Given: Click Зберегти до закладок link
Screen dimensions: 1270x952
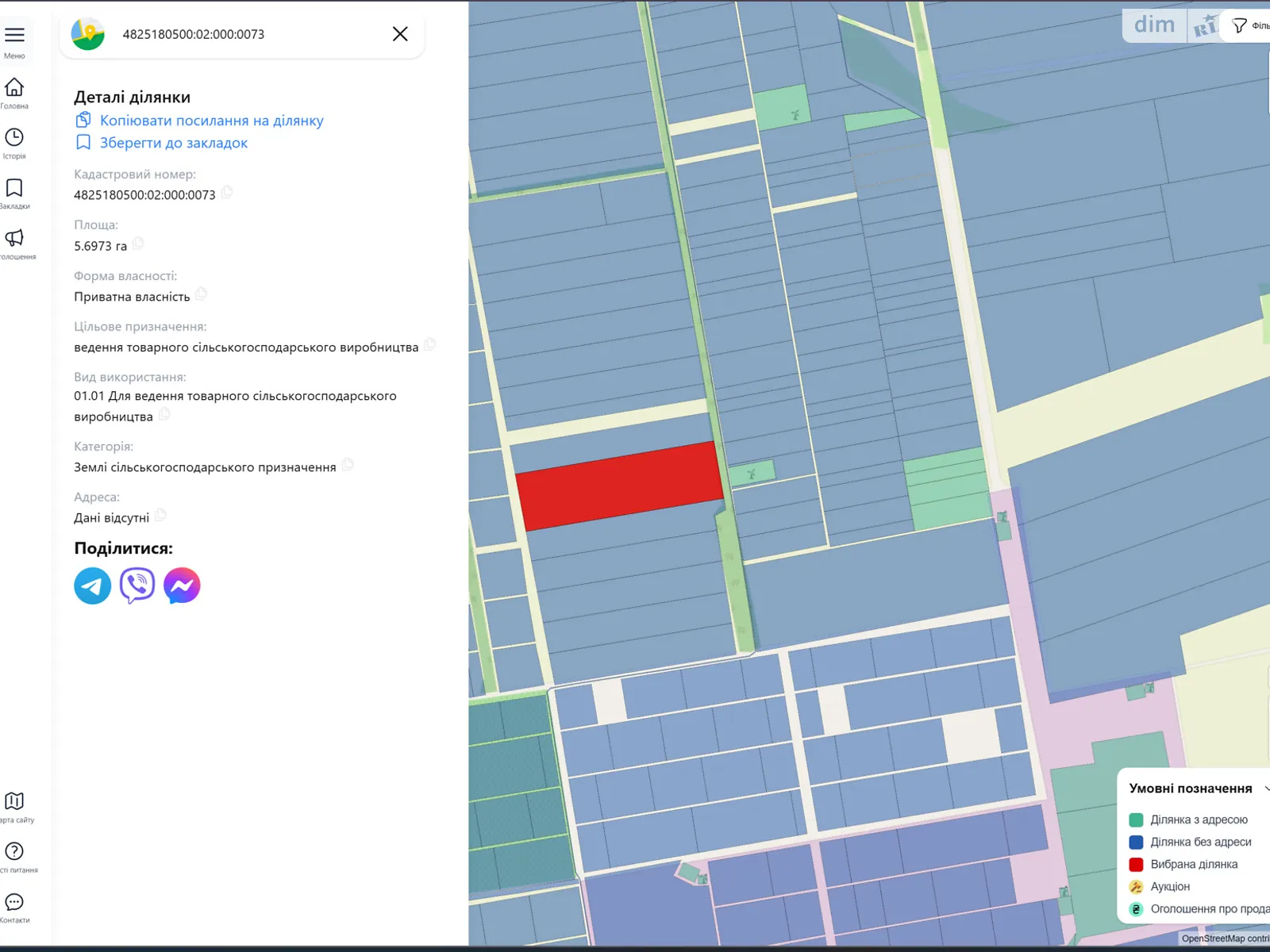Looking at the screenshot, I should (x=173, y=143).
